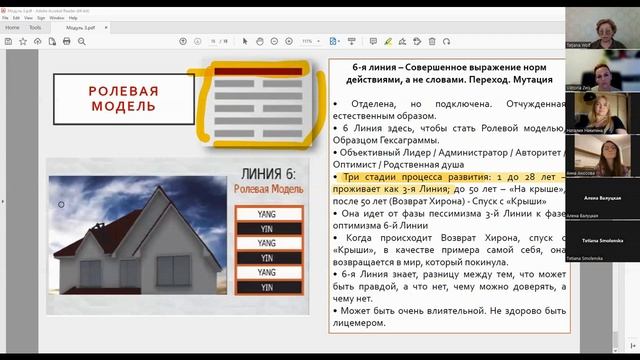Activate the selection arrow tool
640x360 pixels.
245,41
